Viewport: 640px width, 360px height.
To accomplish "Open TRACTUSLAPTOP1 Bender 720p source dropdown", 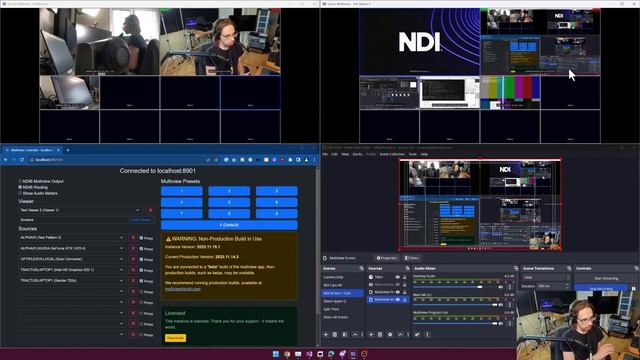I will [71, 281].
